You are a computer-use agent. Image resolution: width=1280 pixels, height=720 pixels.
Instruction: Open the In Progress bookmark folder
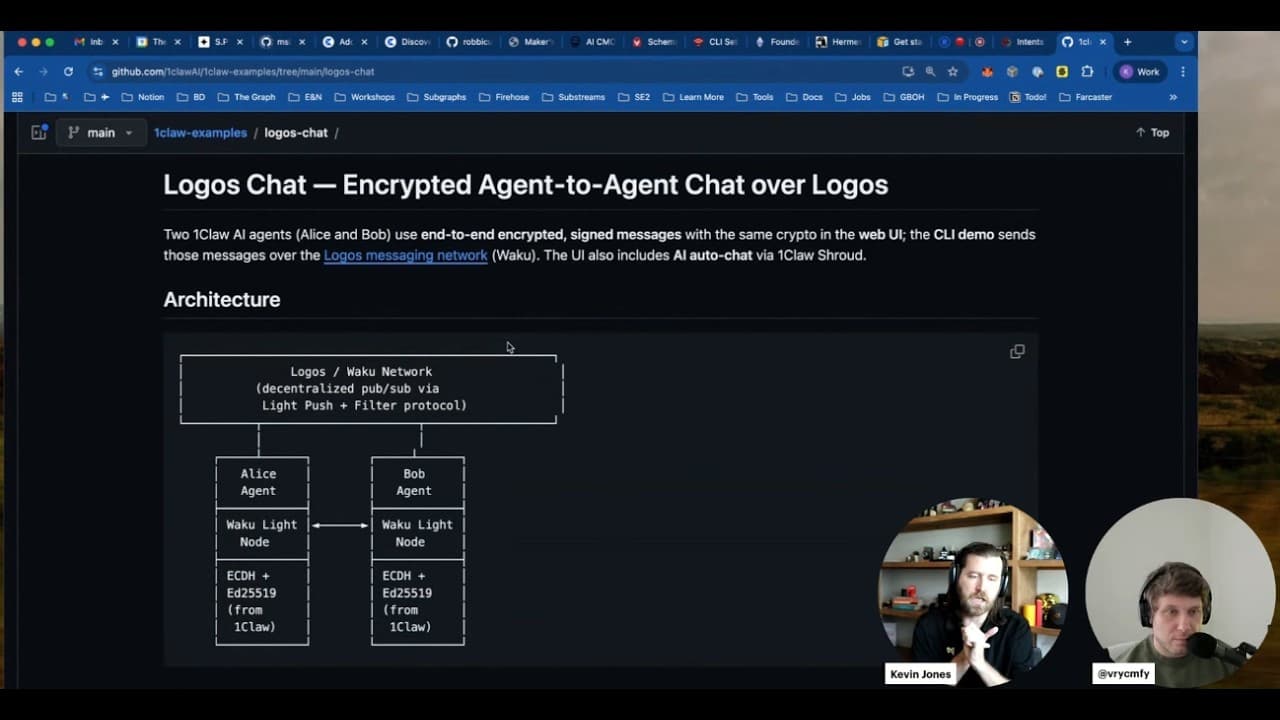tap(967, 97)
